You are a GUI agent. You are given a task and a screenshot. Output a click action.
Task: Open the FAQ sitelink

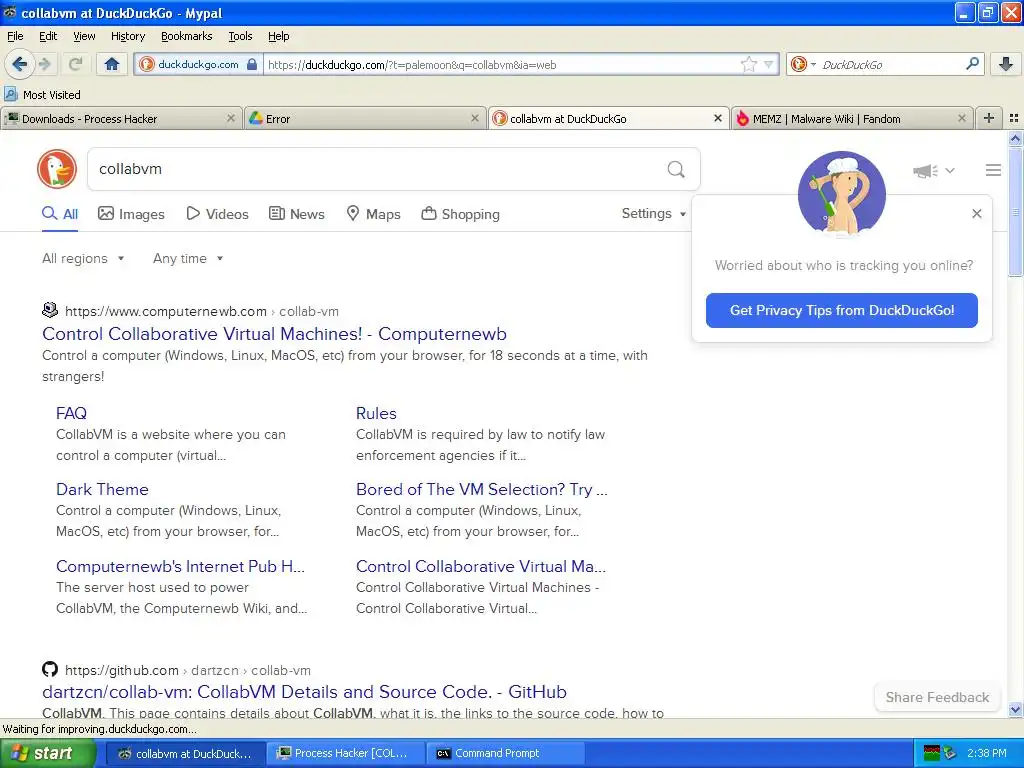(x=71, y=413)
